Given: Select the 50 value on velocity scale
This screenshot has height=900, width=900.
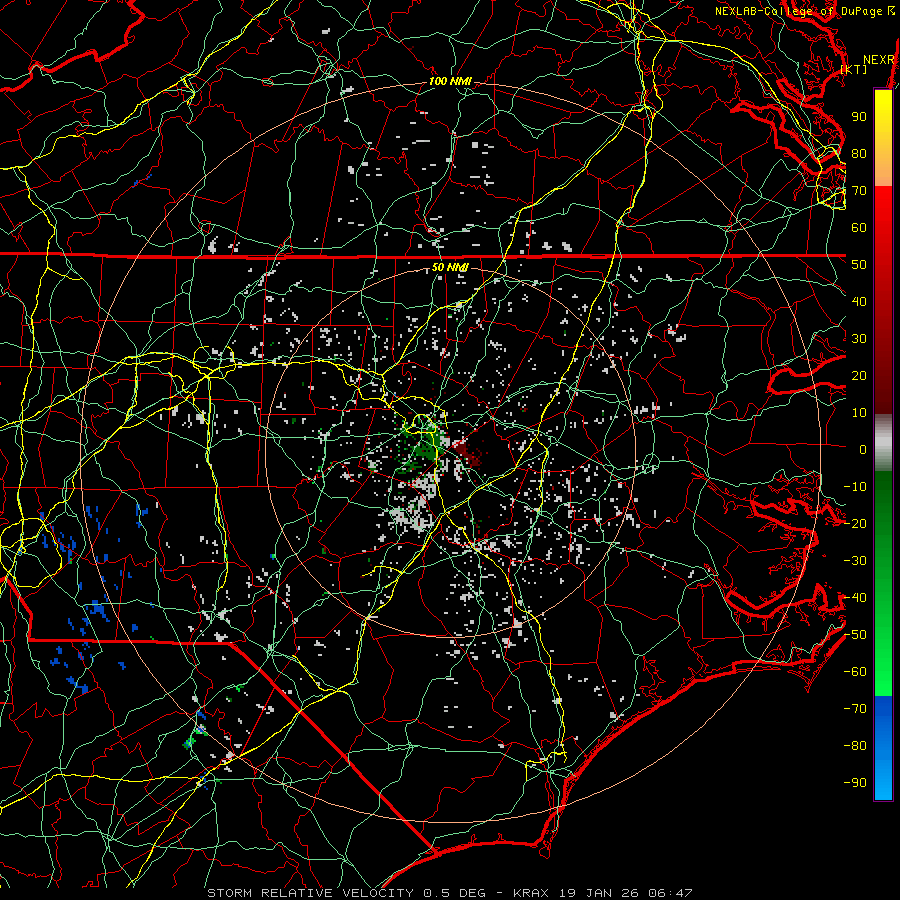Looking at the screenshot, I should tap(859, 265).
